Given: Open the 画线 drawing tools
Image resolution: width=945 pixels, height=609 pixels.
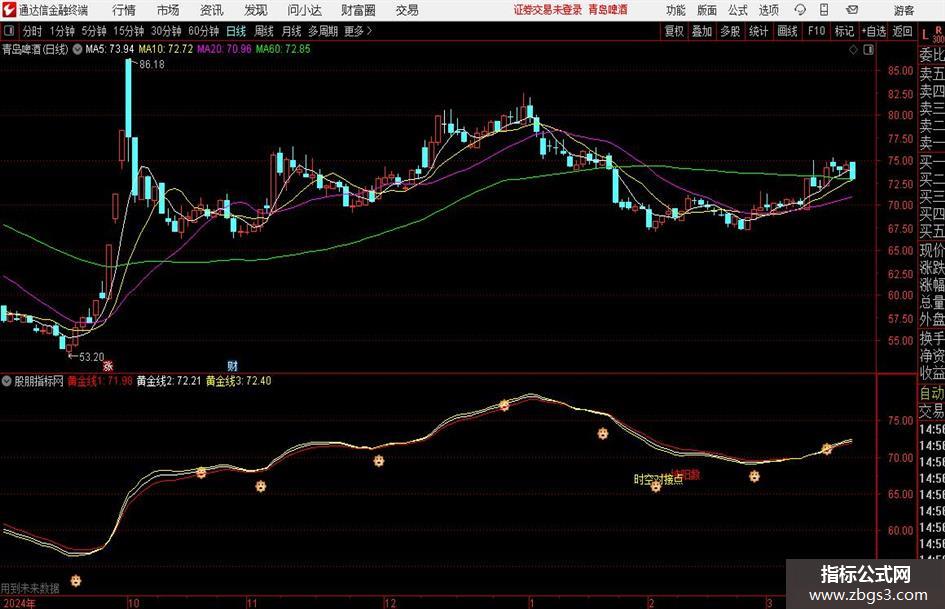Looking at the screenshot, I should [787, 31].
